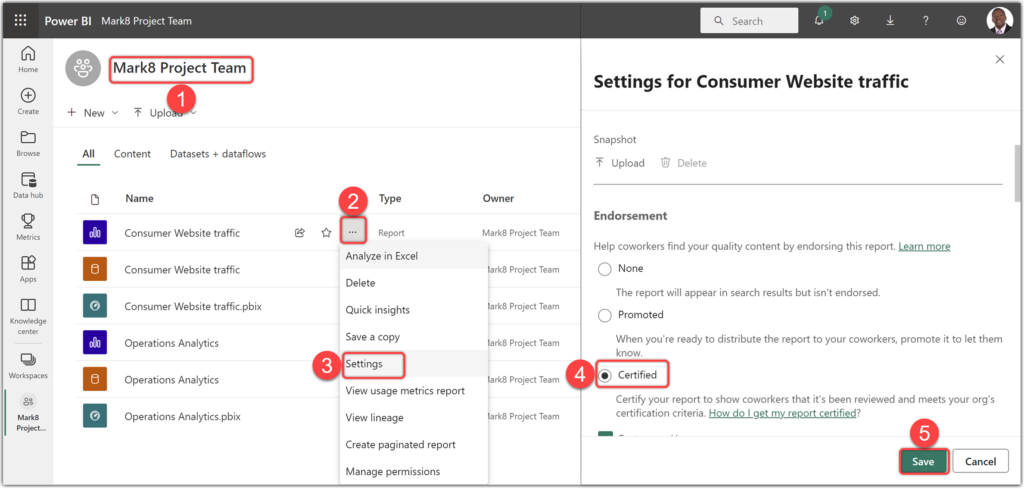
Task: Open the app launcher waffle icon
Action: [20, 20]
